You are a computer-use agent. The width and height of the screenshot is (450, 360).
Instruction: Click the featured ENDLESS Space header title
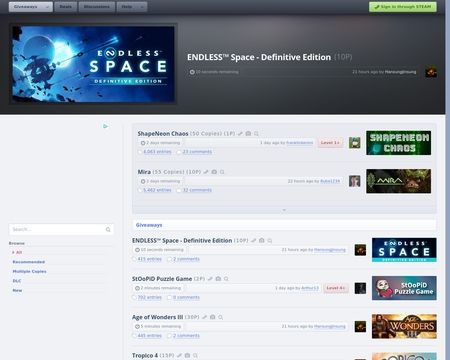point(259,57)
